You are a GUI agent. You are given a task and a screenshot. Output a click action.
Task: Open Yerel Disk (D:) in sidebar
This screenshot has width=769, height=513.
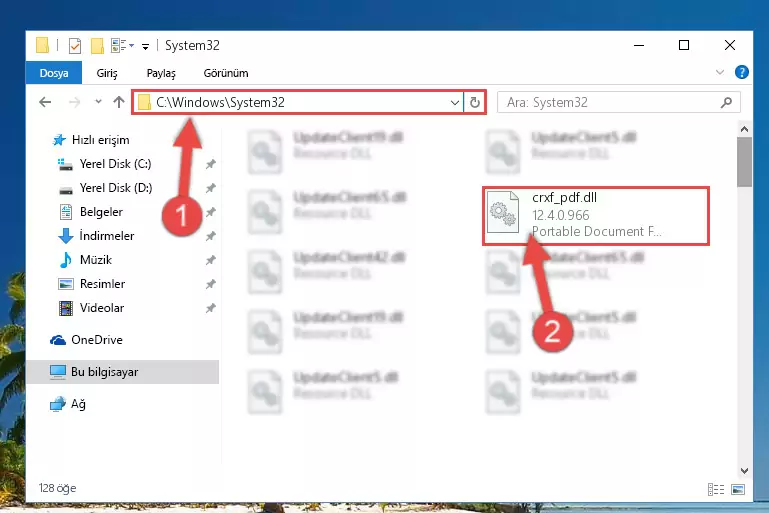pos(105,188)
